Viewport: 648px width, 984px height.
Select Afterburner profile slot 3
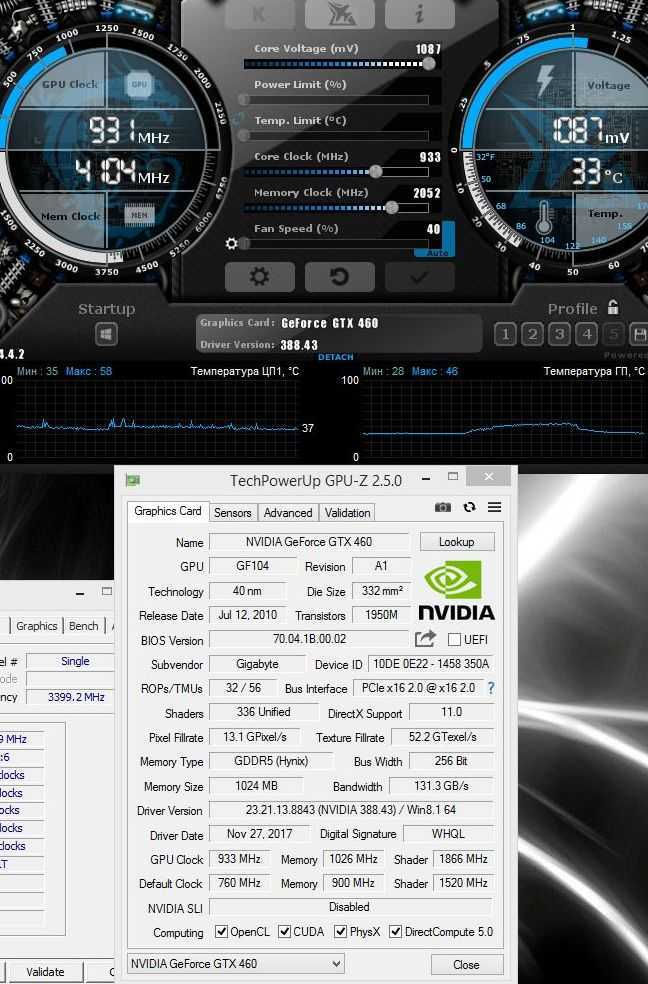(x=560, y=334)
